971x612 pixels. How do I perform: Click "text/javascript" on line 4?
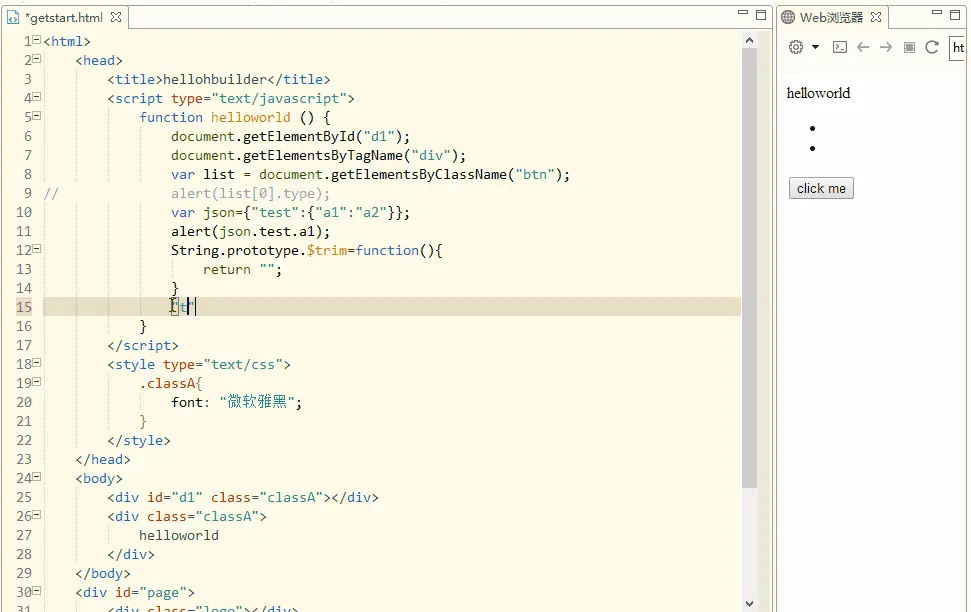click(x=279, y=98)
